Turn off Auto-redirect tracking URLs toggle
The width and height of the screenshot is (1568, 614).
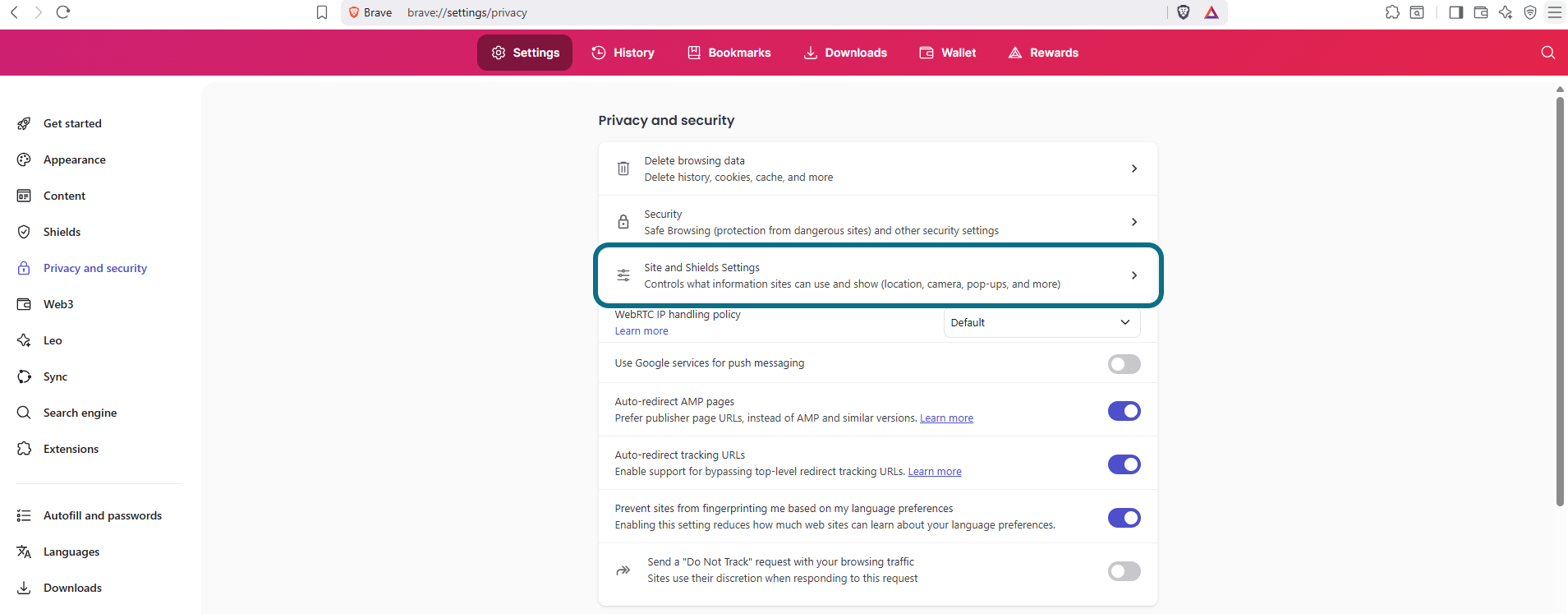pyautogui.click(x=1124, y=464)
